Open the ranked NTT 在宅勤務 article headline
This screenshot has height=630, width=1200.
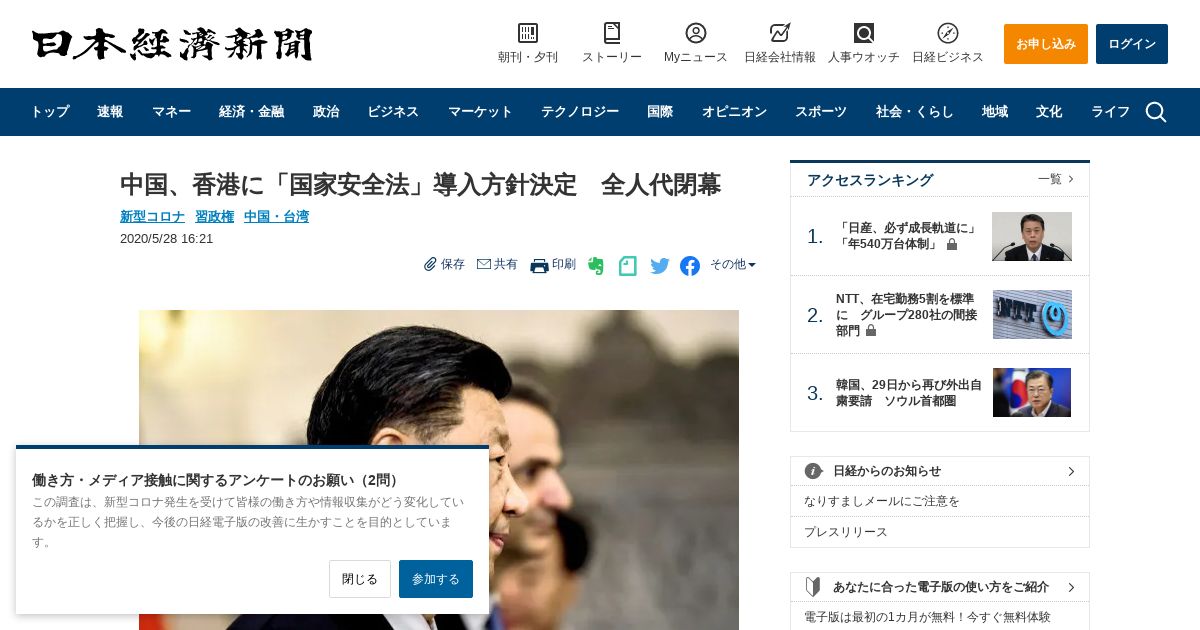tap(907, 314)
